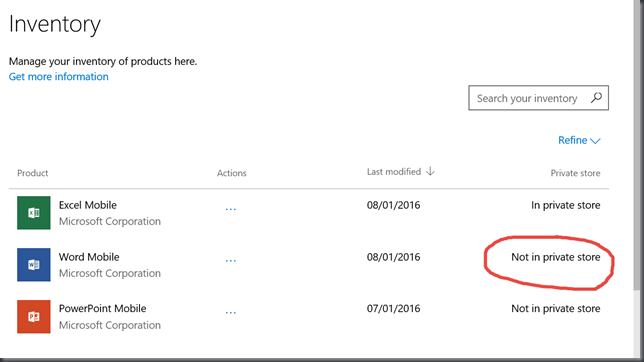Screen dimensions: 644x362
Task: Click Not in private store for PowerPoint Mobile
Action: point(556,309)
